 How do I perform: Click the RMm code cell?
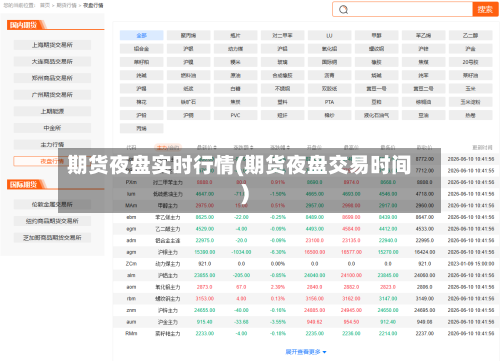click(x=131, y=333)
